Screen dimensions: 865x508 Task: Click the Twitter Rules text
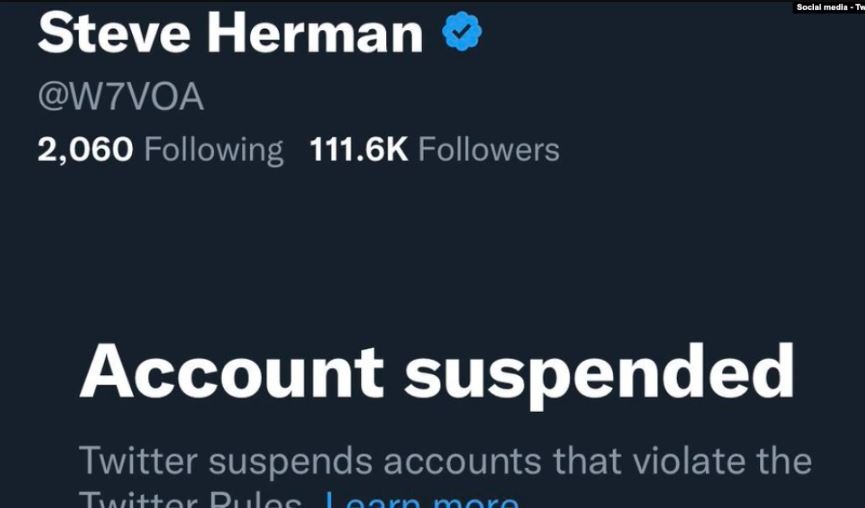[190, 500]
